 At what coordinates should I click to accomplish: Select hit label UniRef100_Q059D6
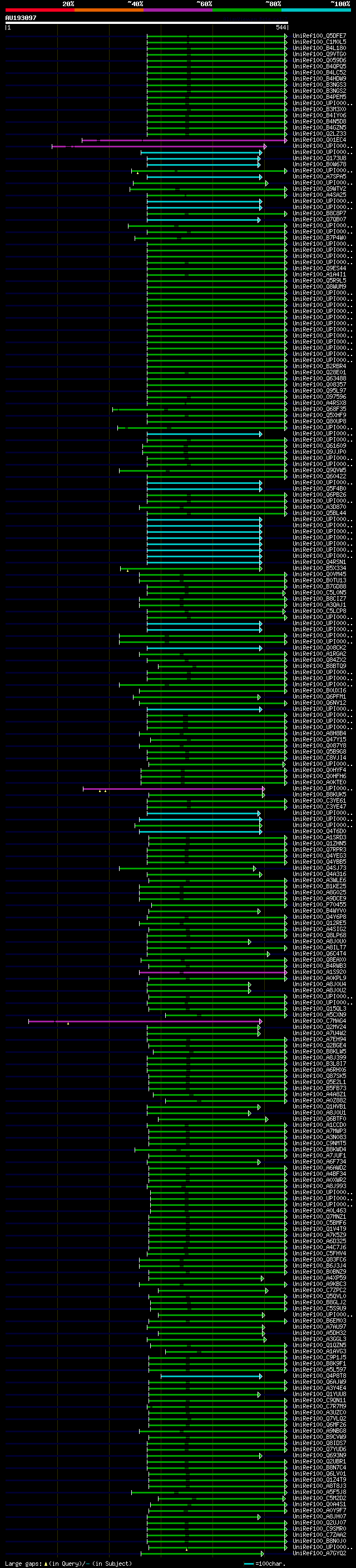[319, 60]
